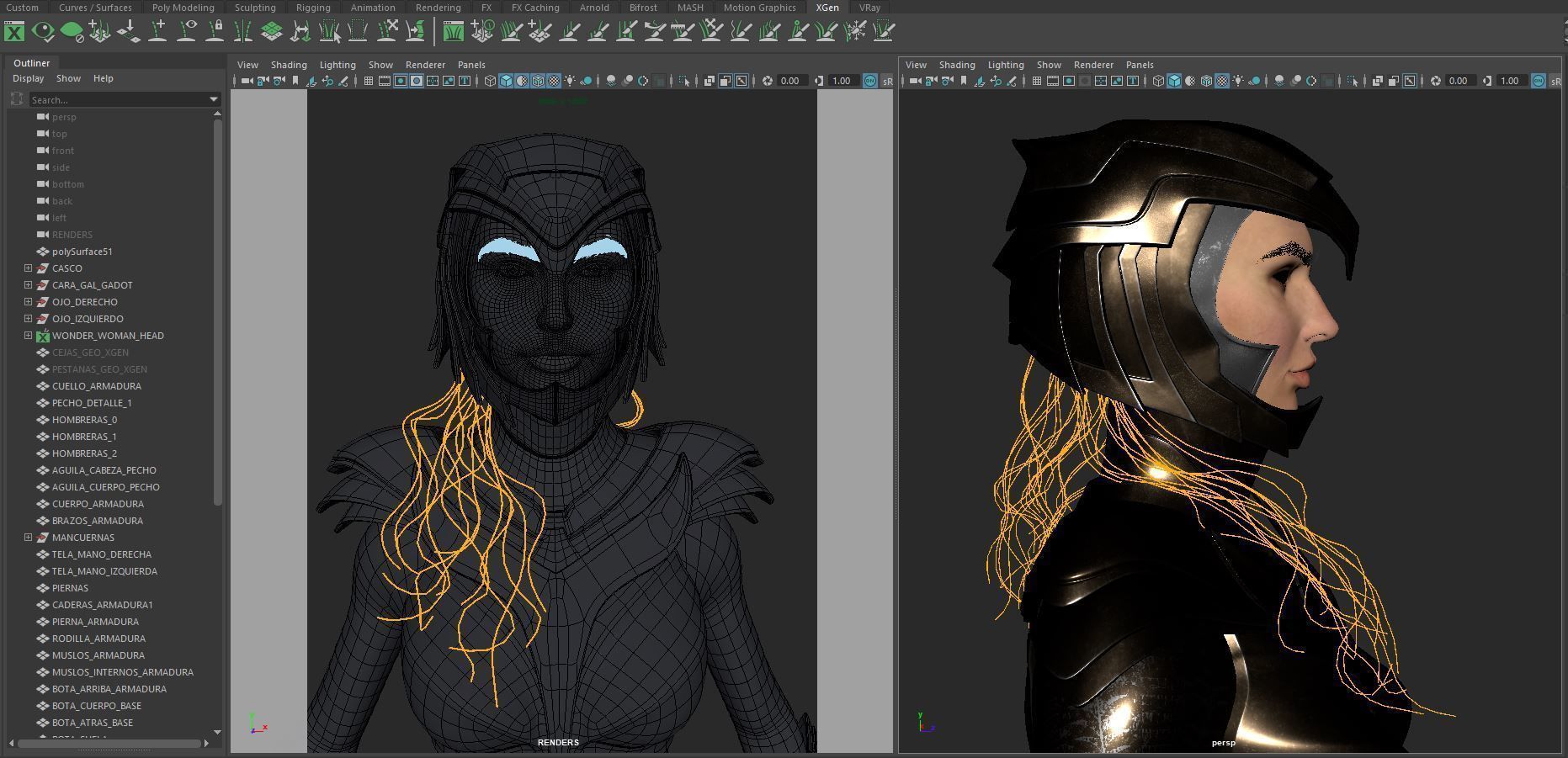Toggle the film gate icon in RENDERS viewport
Image resolution: width=1568 pixels, height=758 pixels.
click(384, 81)
